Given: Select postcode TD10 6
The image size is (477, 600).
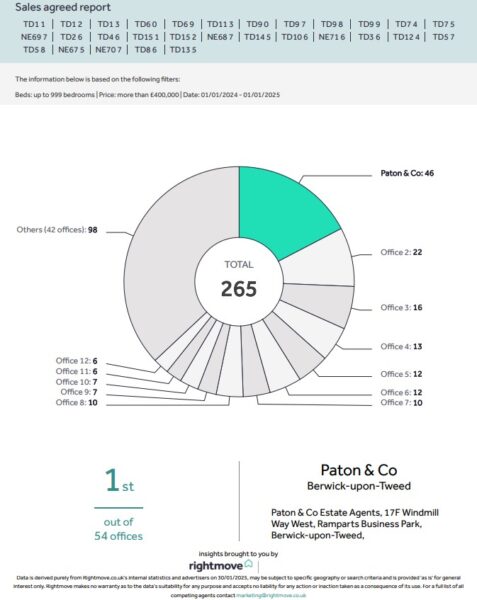Looking at the screenshot, I should pos(295,37).
